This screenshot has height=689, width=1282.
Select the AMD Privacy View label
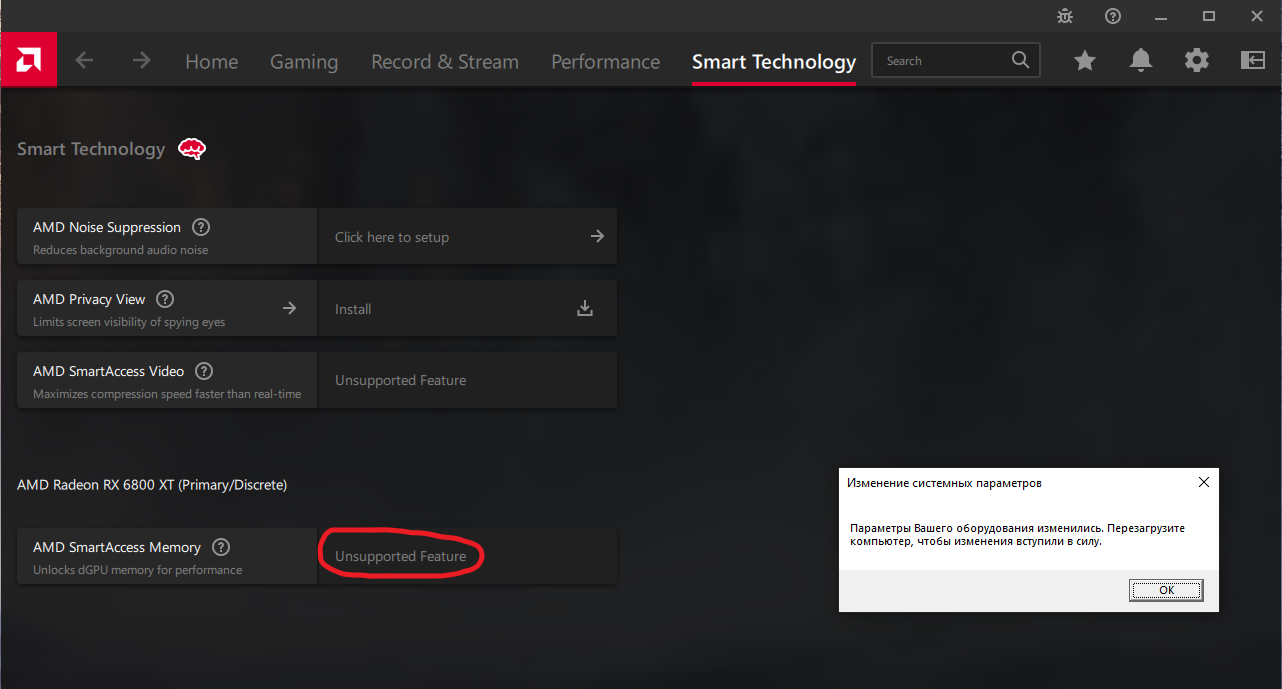(x=89, y=299)
